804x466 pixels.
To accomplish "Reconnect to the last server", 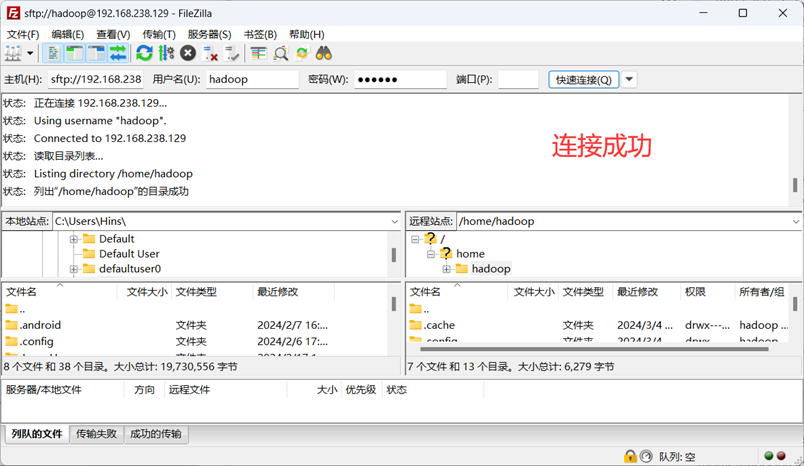I will pyautogui.click(x=232, y=53).
